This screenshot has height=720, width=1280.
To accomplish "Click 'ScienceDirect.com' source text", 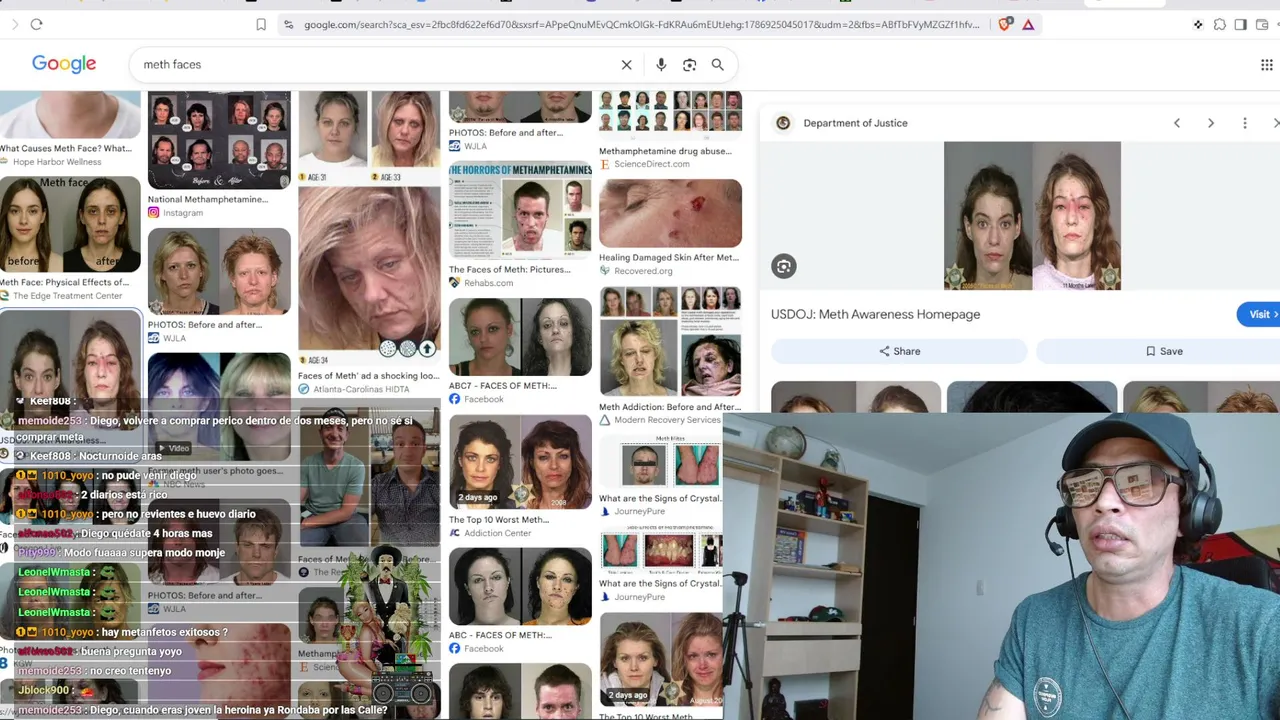I will 651,165.
